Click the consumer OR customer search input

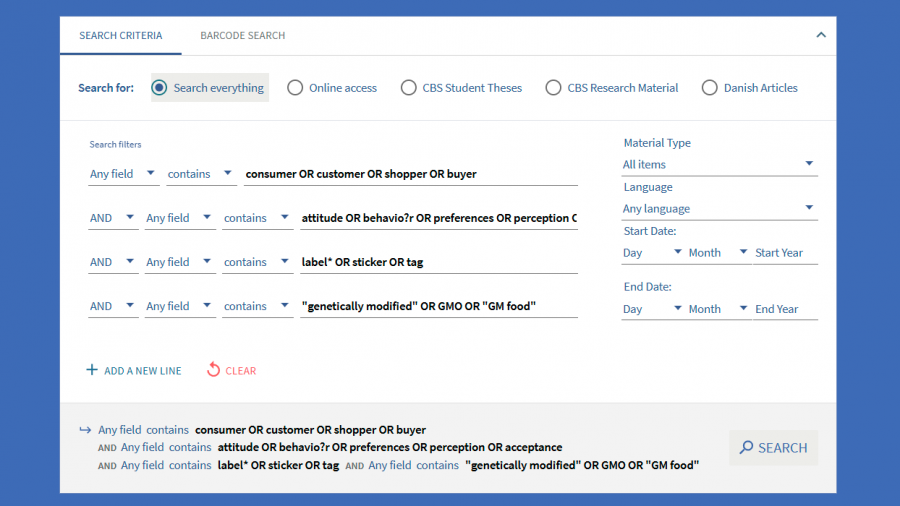pos(410,174)
